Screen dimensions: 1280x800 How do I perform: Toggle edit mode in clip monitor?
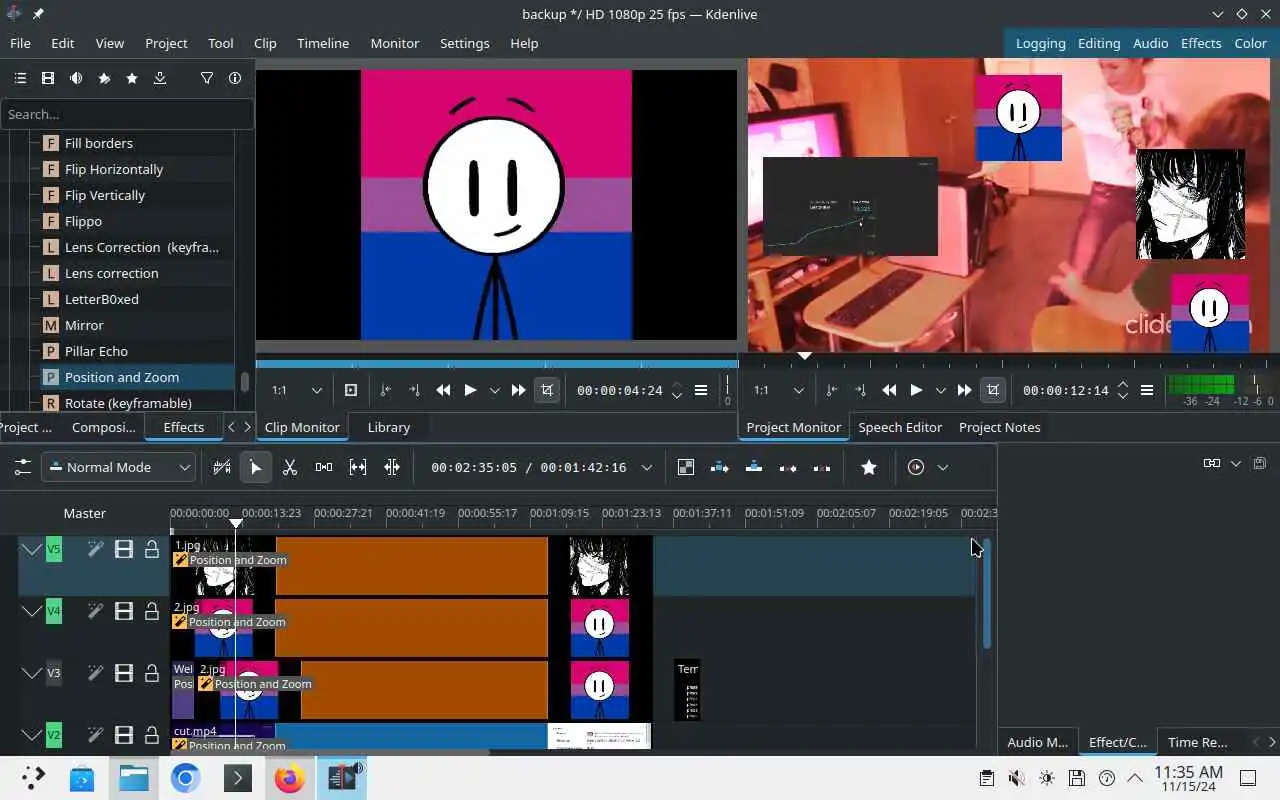click(547, 390)
